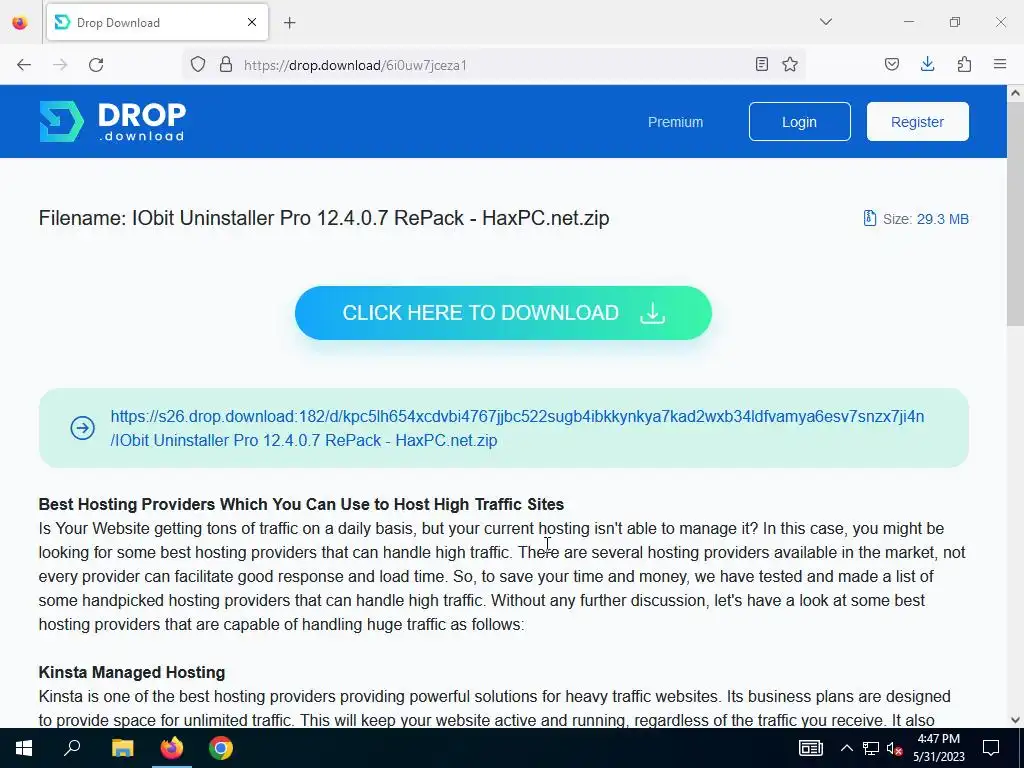Open the Extensions puzzle icon
The image size is (1024, 768).
(x=964, y=65)
